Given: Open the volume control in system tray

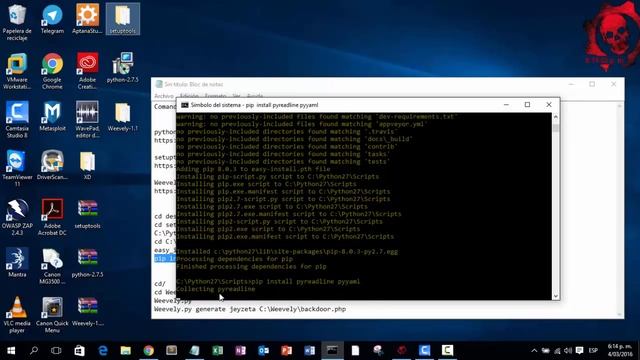Looking at the screenshot, I should coord(568,350).
